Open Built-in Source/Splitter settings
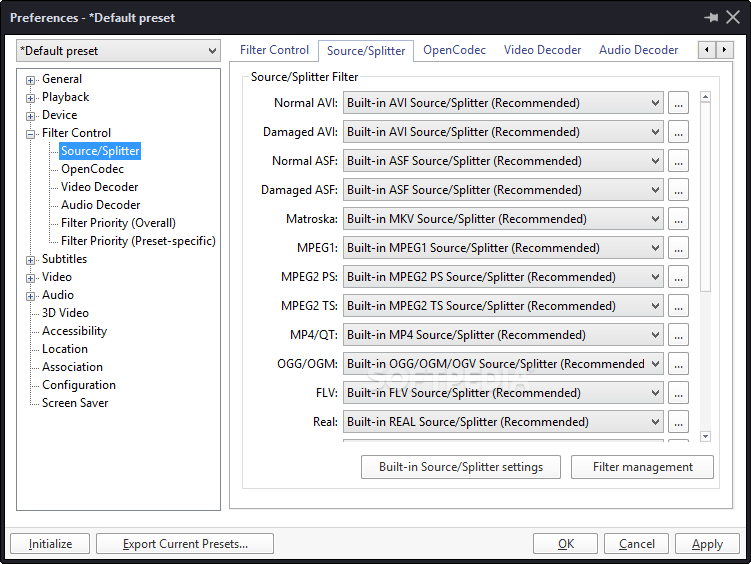 point(461,467)
